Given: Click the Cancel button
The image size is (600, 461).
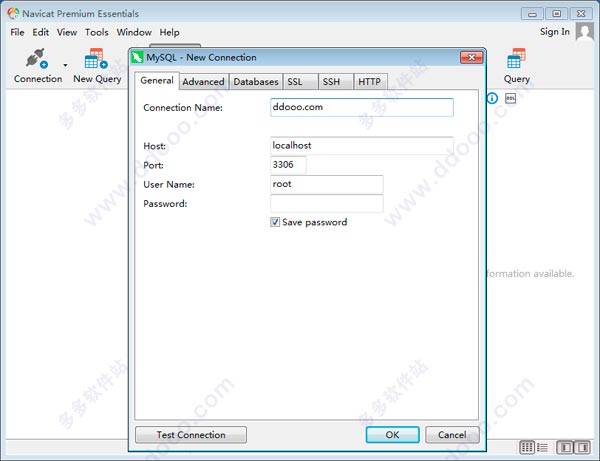Looking at the screenshot, I should point(452,435).
